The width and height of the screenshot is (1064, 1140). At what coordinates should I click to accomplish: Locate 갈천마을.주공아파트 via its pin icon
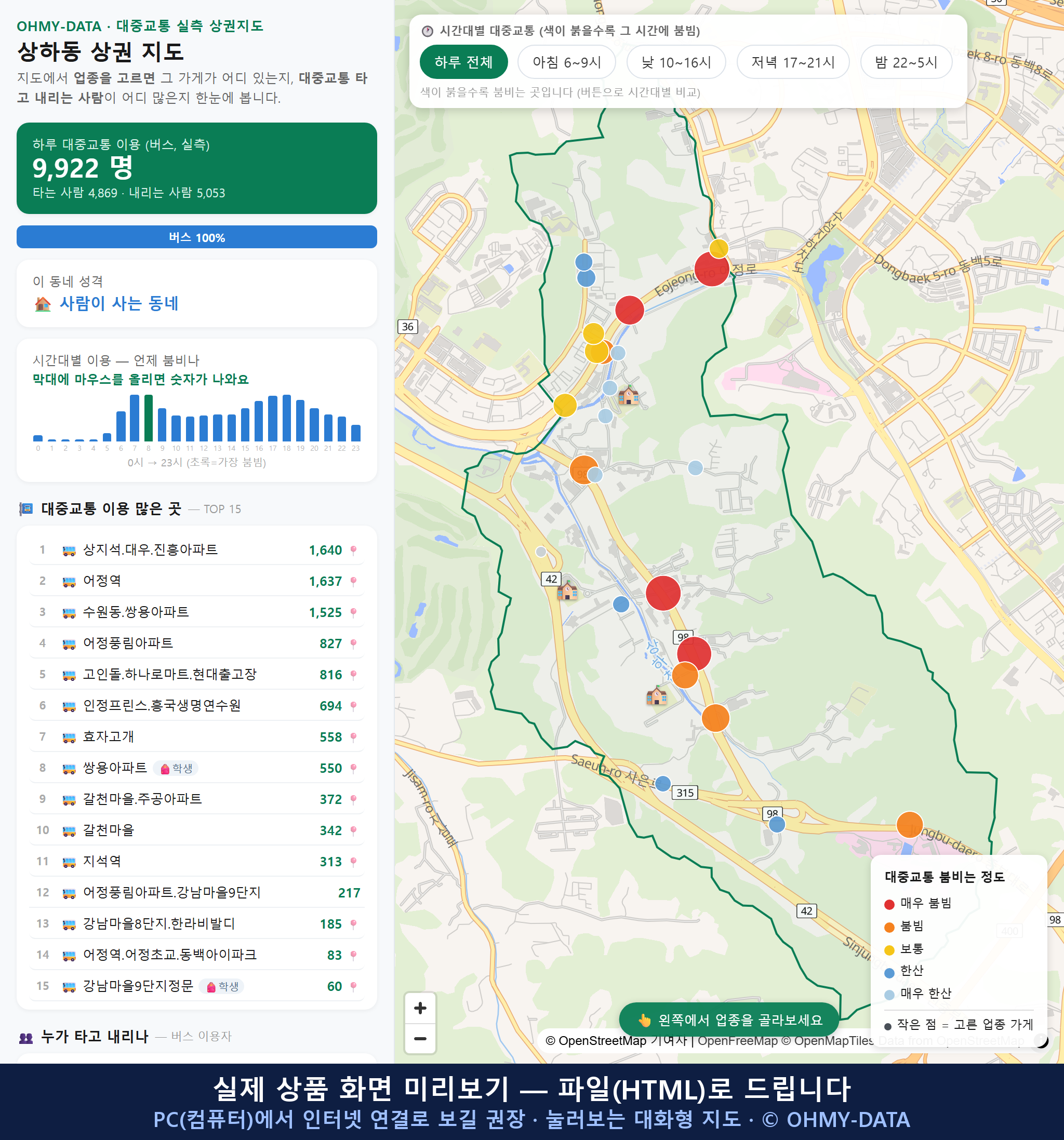click(353, 799)
